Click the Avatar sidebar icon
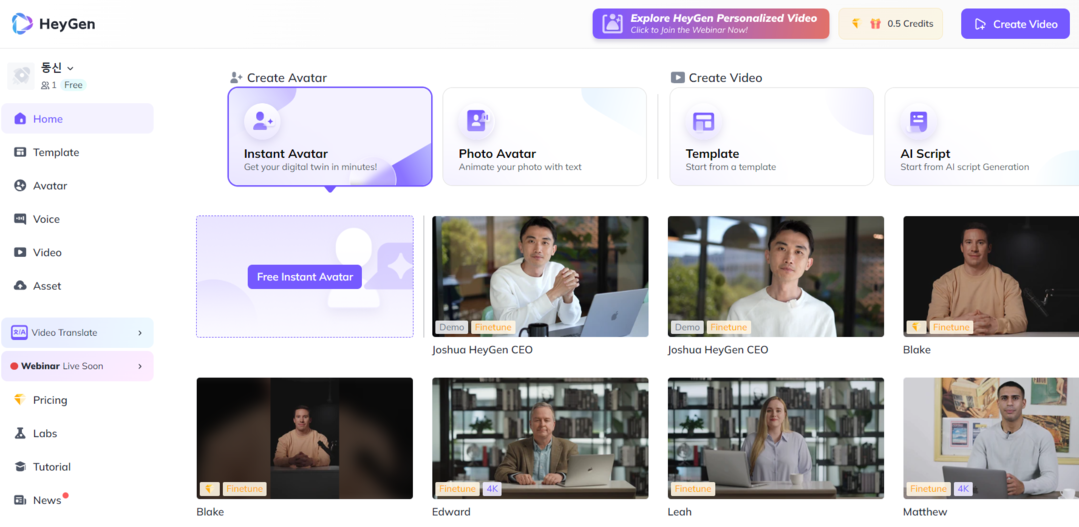1079x527 pixels. point(20,186)
